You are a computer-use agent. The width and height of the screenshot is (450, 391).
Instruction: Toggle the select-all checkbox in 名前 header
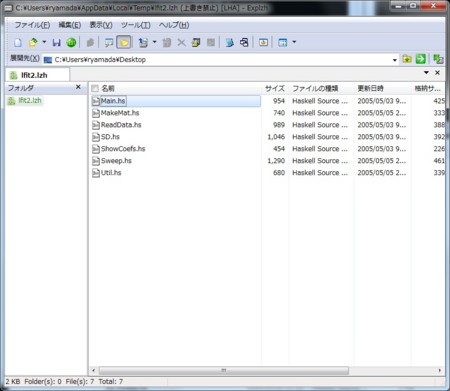[x=95, y=88]
